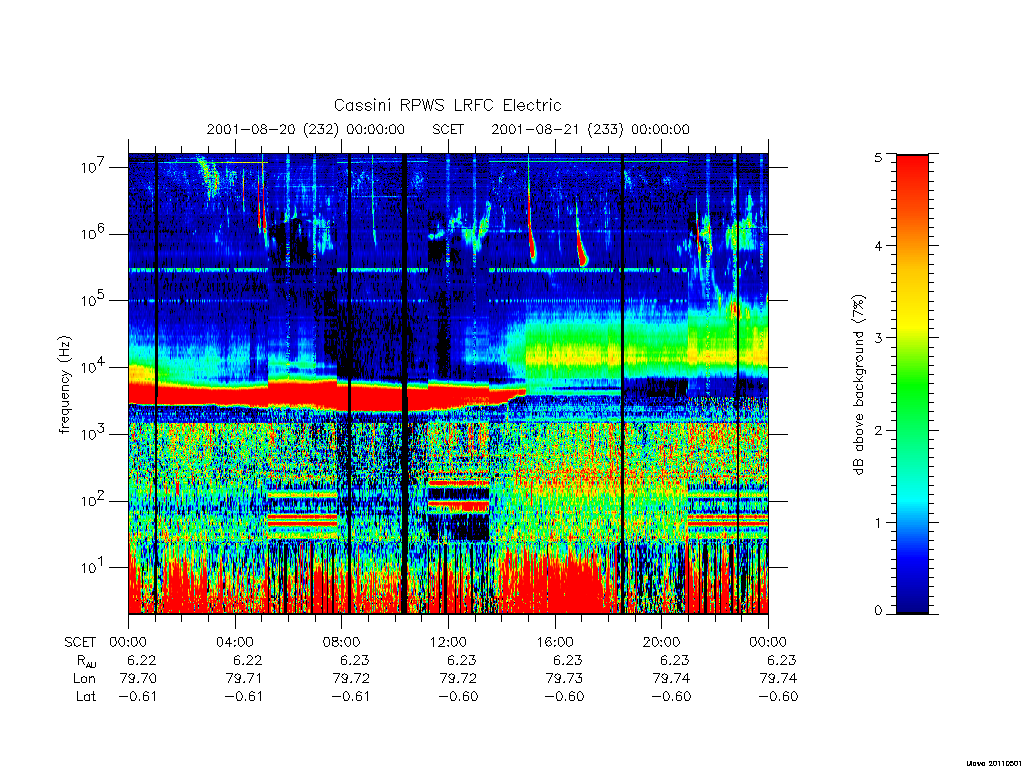The height and width of the screenshot is (768, 1024).
Task: Click the colorbar tick label 4
Action: [878, 246]
